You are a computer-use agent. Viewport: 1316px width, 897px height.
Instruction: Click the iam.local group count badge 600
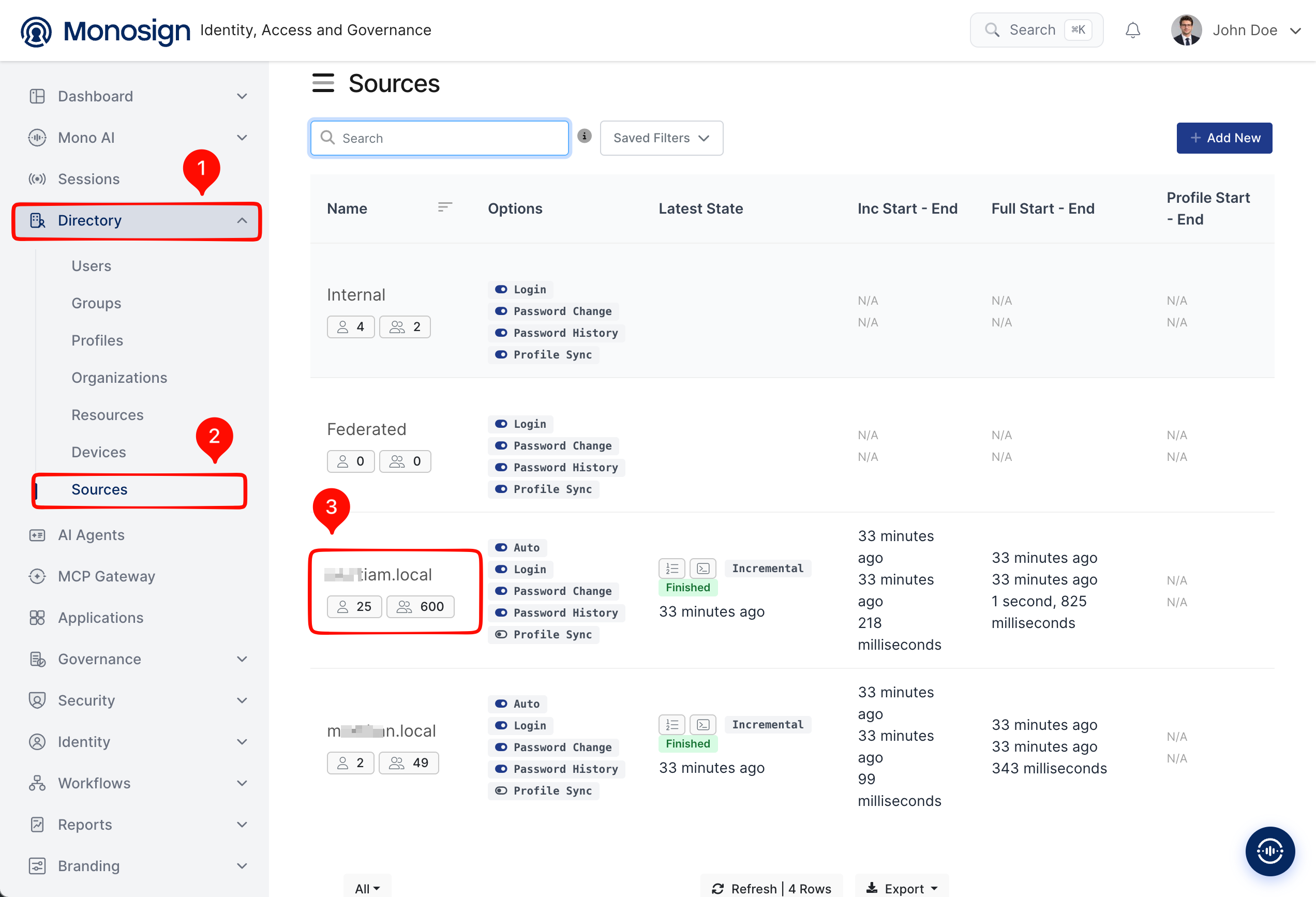(420, 606)
